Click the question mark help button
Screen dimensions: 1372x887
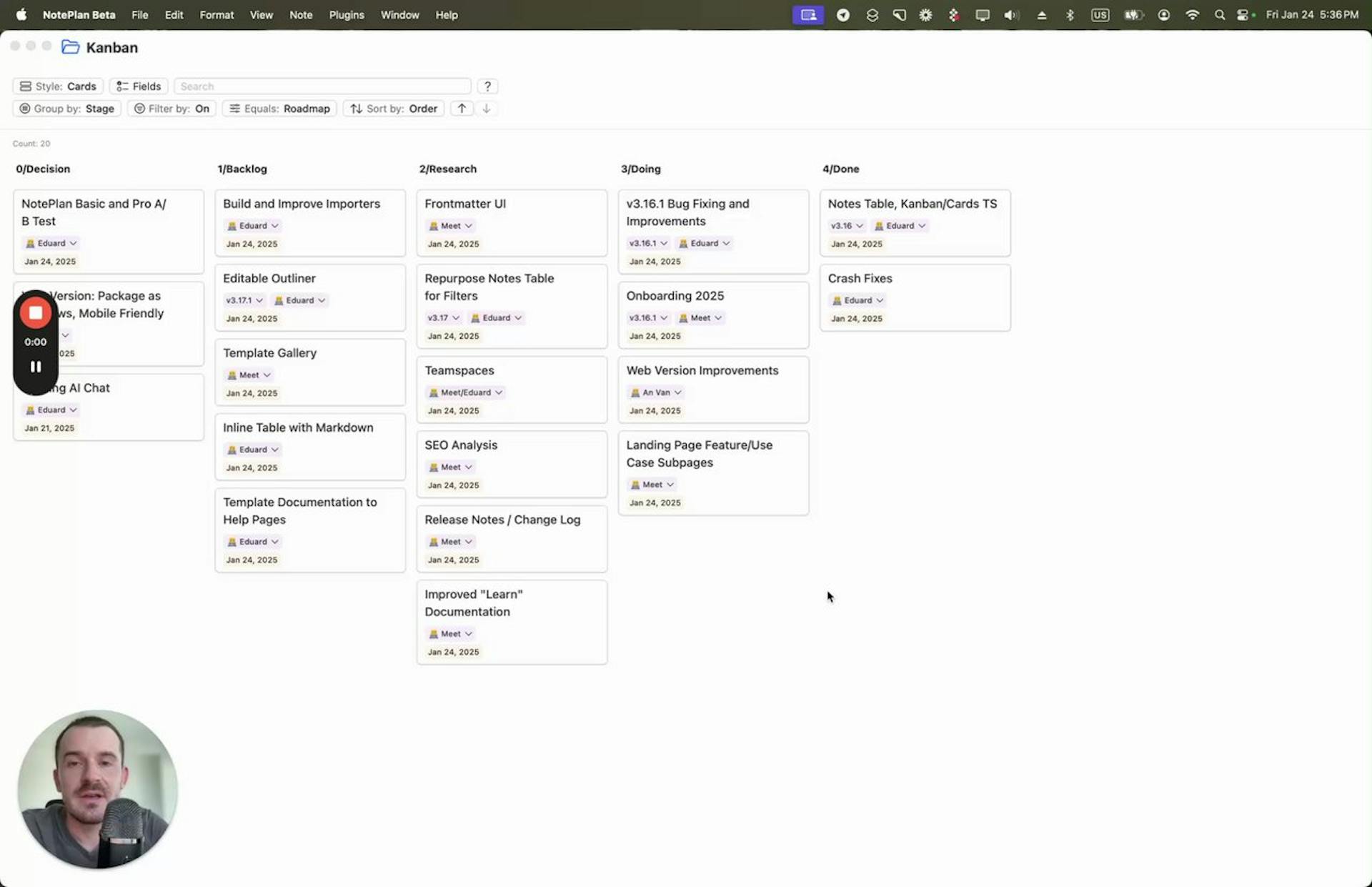click(487, 86)
